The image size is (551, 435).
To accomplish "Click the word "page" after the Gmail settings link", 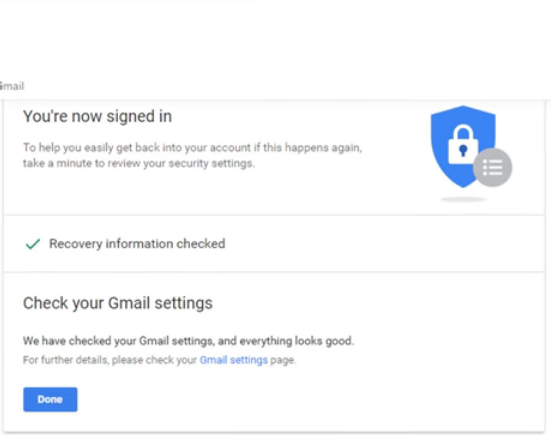I will [282, 360].
